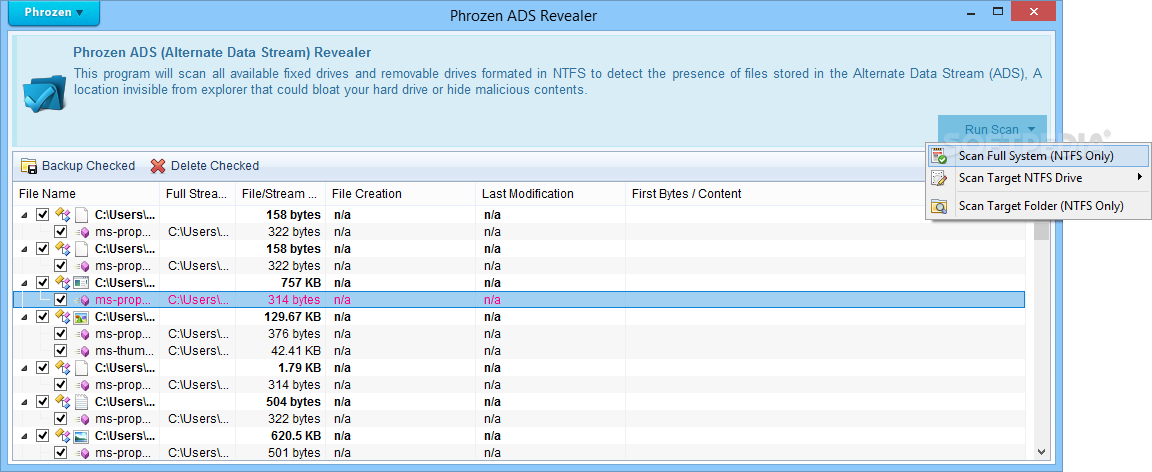The height and width of the screenshot is (472, 1152).
Task: Select the ms-thum... 42.41 KB stream row
Action: pyautogui.click(x=519, y=351)
